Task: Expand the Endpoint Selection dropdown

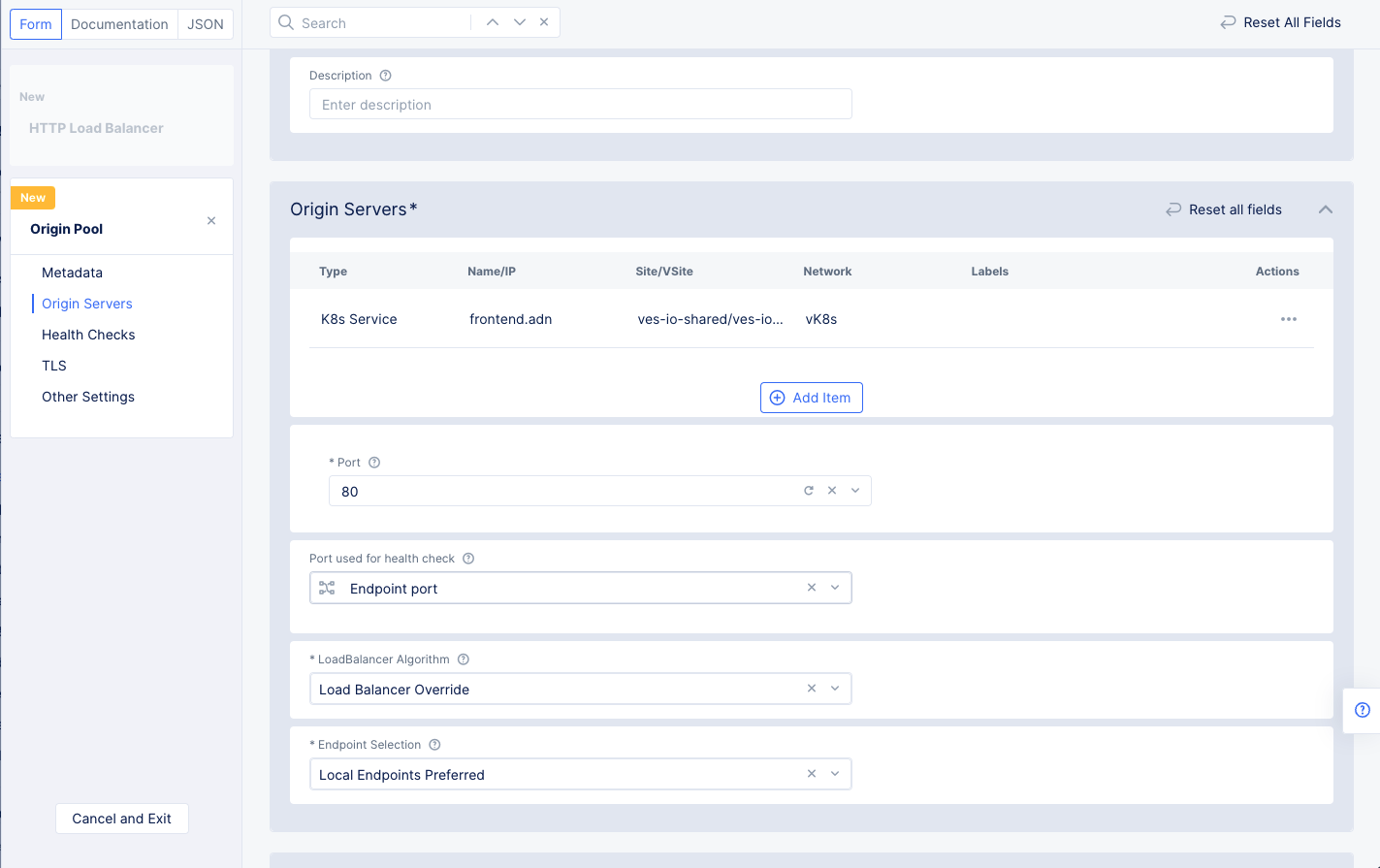Action: [834, 774]
